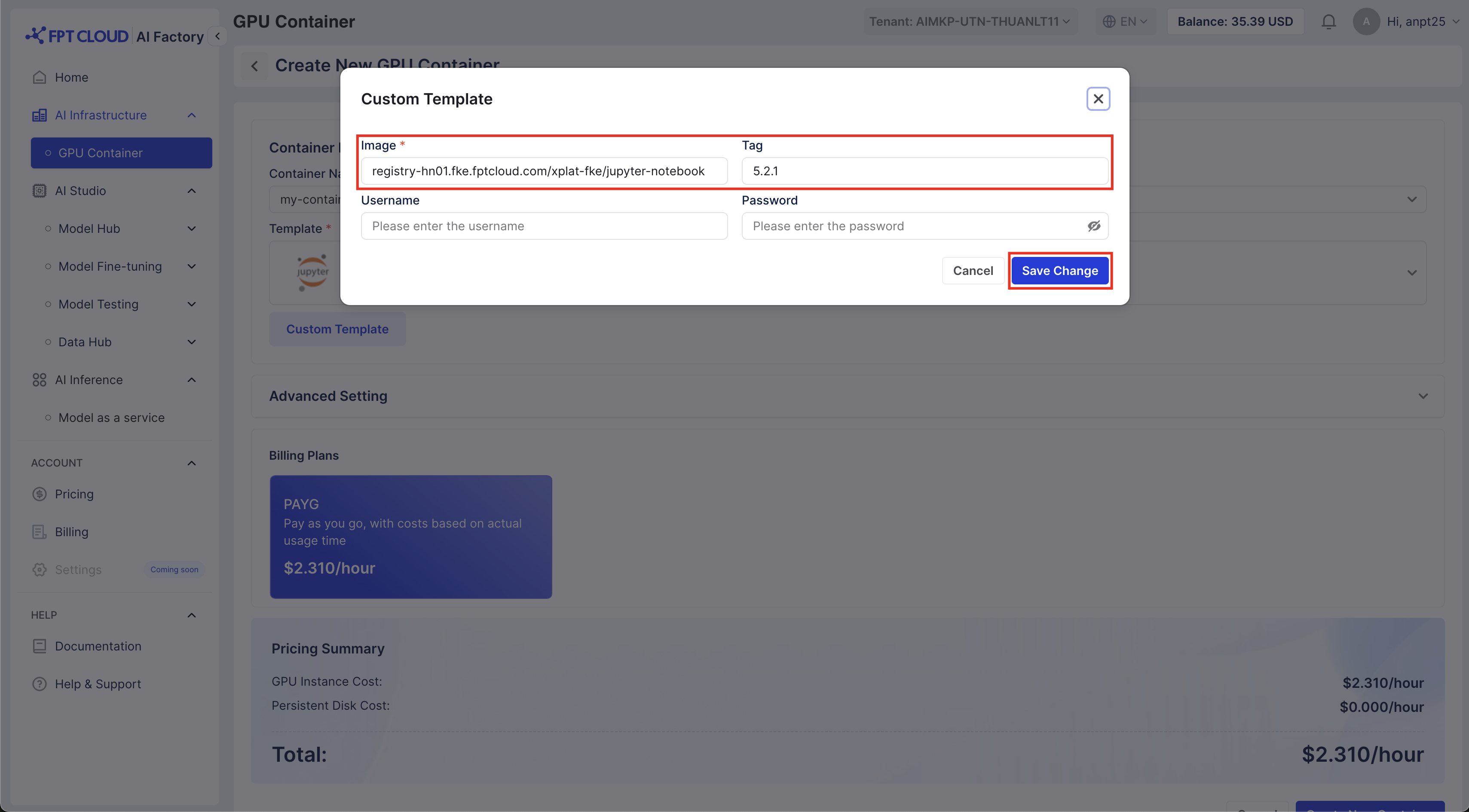1469x812 pixels.
Task: Toggle password visibility eye icon
Action: [1093, 226]
